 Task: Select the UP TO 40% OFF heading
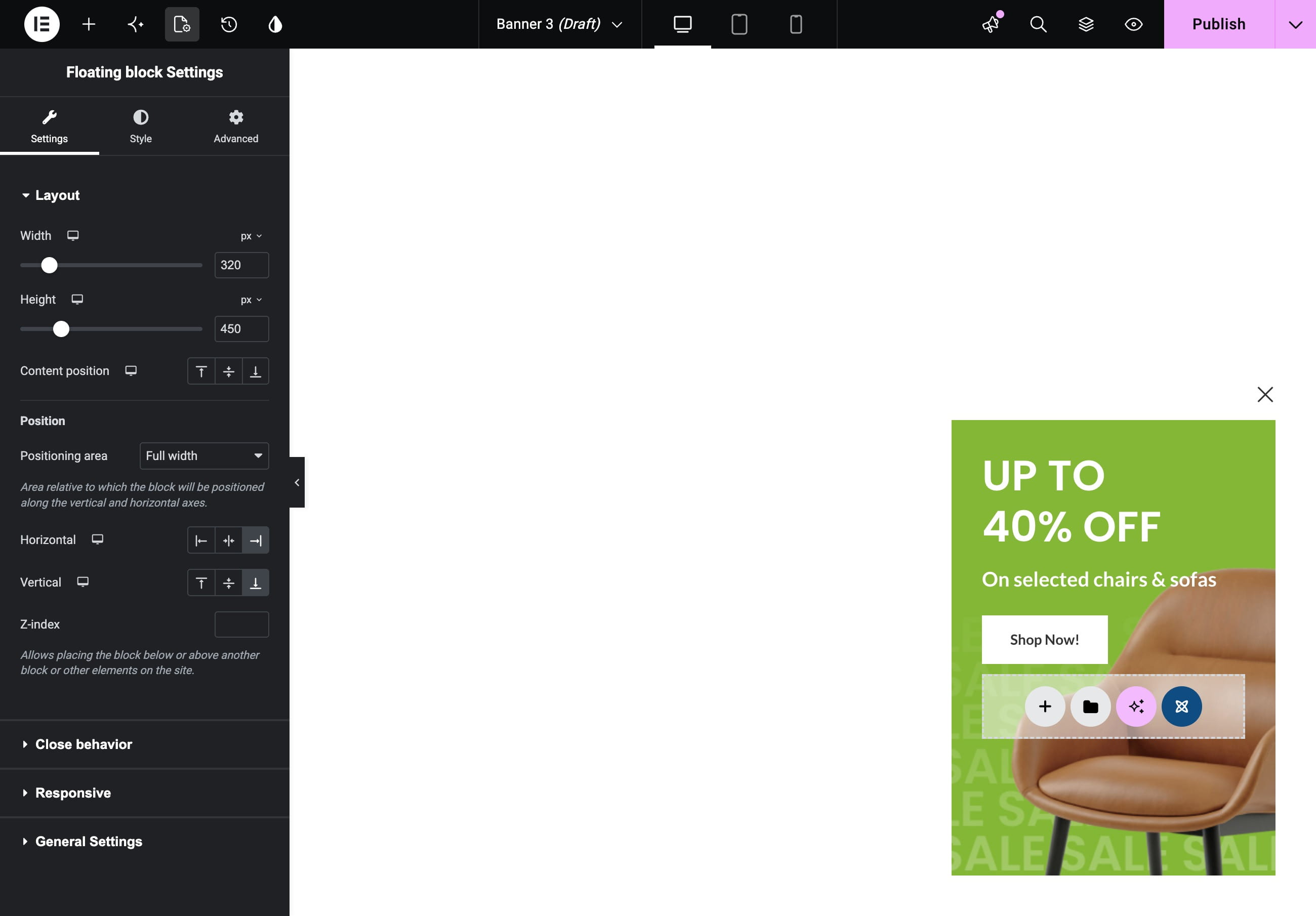pos(1071,501)
